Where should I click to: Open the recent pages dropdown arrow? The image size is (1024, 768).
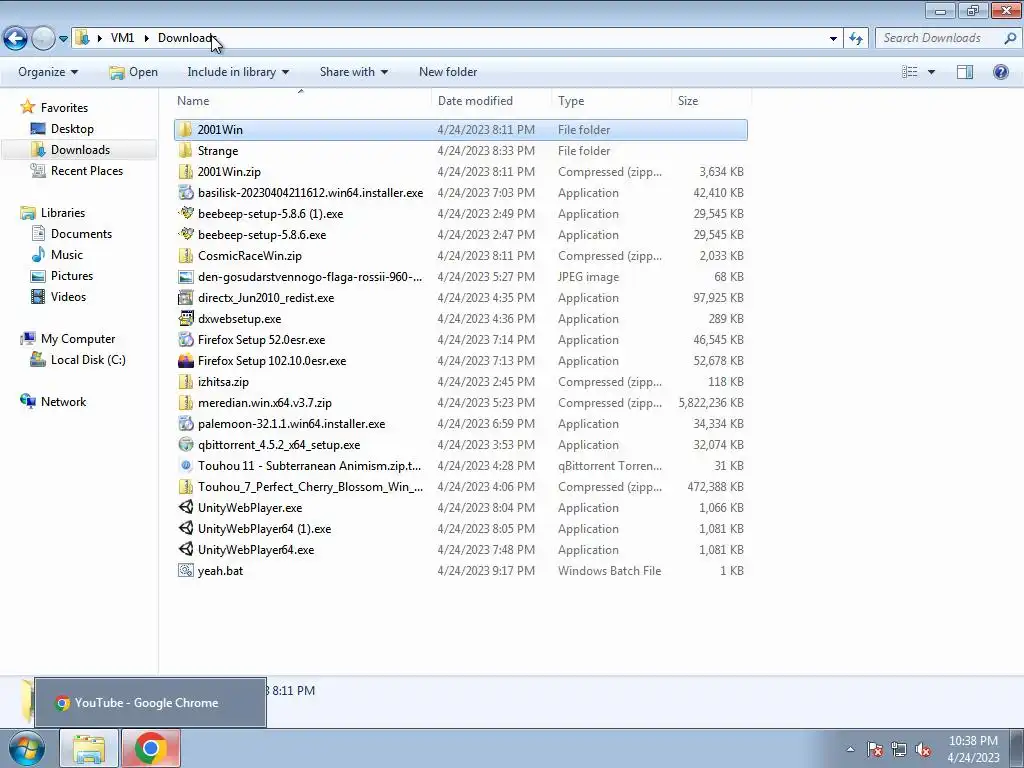(63, 39)
